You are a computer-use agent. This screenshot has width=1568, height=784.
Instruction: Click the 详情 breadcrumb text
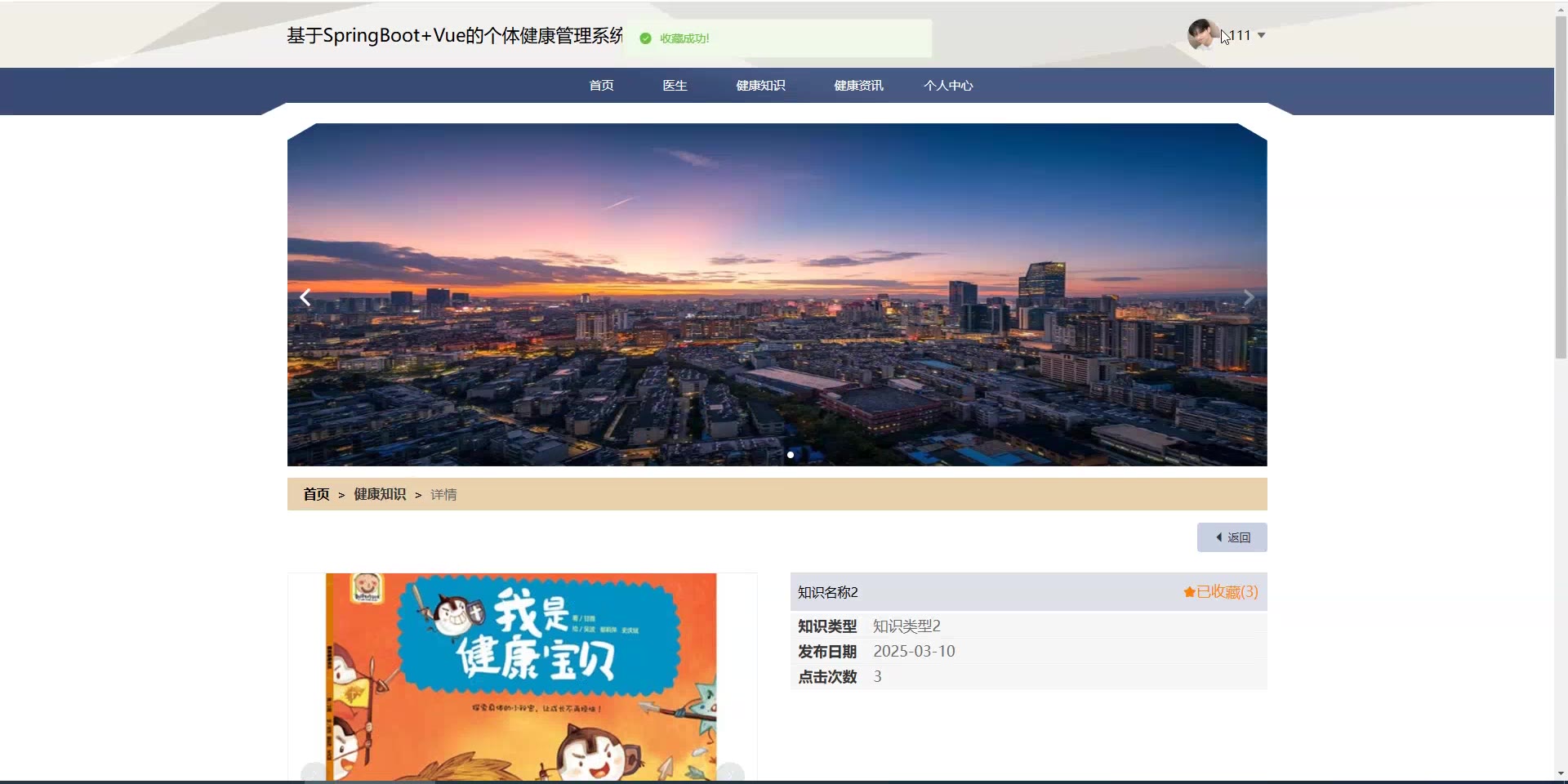tap(443, 495)
